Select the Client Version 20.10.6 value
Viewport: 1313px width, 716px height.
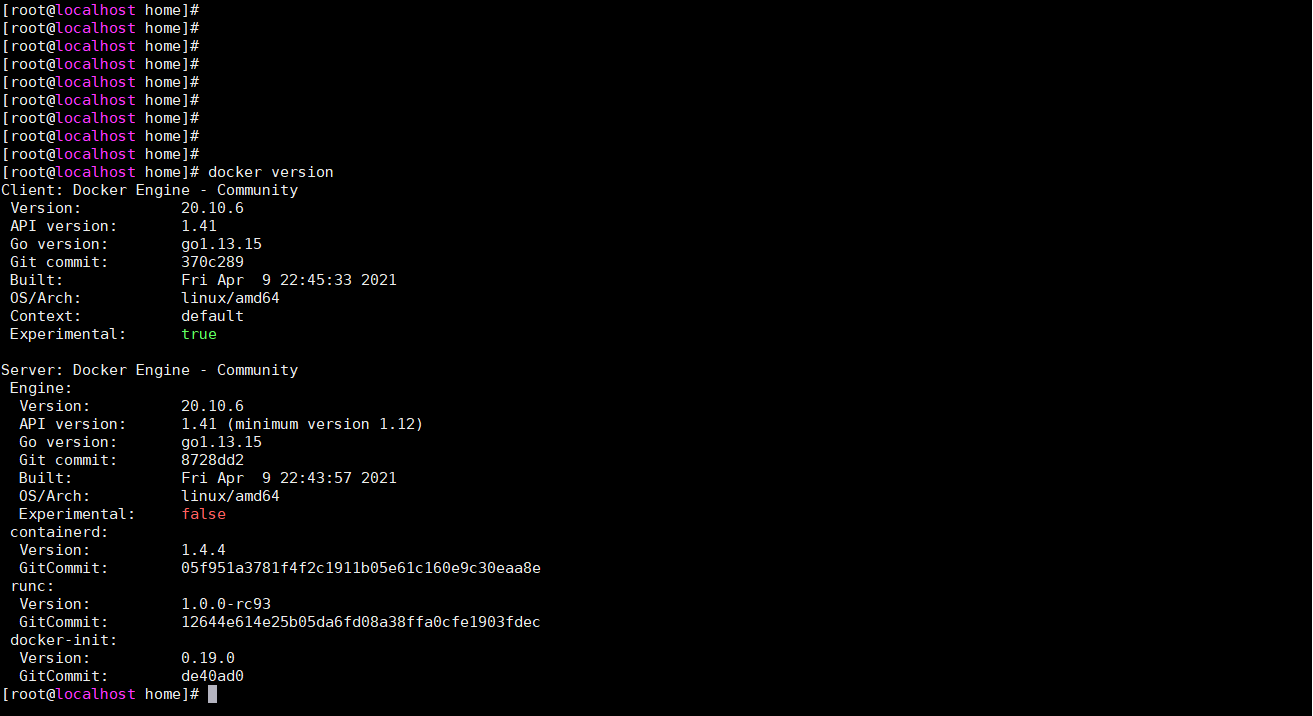coord(212,208)
